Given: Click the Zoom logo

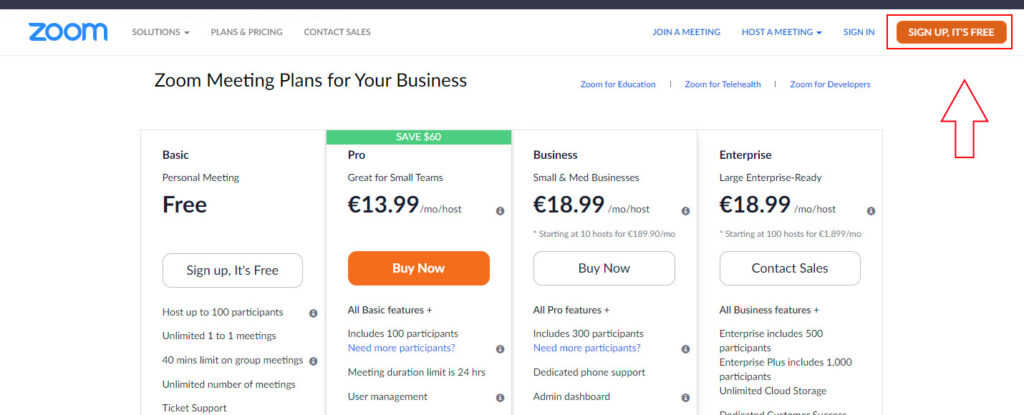Looking at the screenshot, I should point(68,31).
